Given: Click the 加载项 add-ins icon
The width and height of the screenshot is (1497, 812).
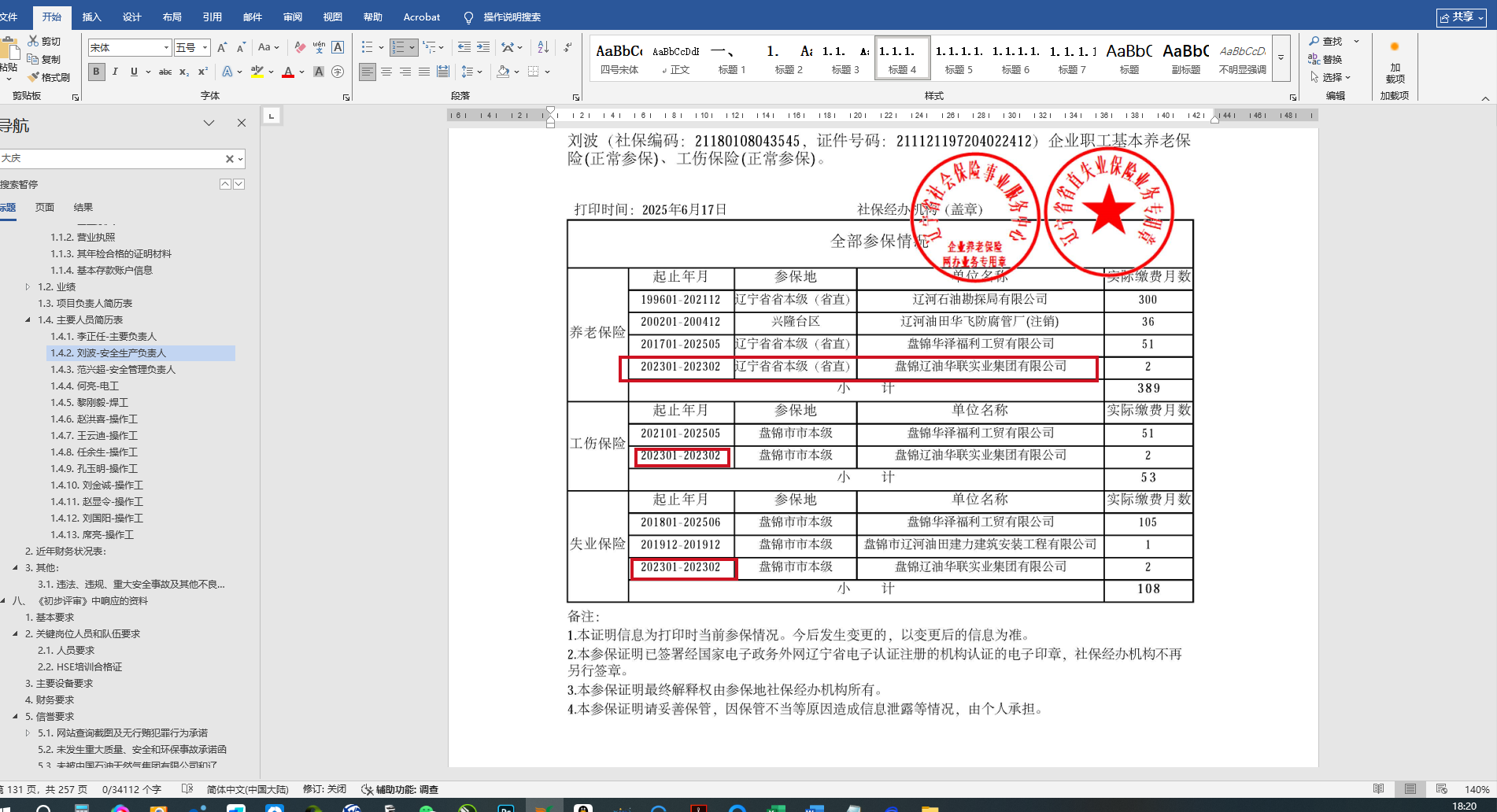Looking at the screenshot, I should pyautogui.click(x=1395, y=63).
